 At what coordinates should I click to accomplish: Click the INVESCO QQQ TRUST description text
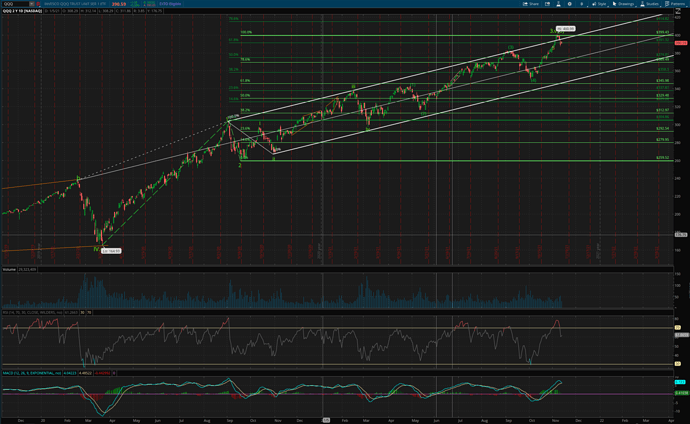point(75,4)
